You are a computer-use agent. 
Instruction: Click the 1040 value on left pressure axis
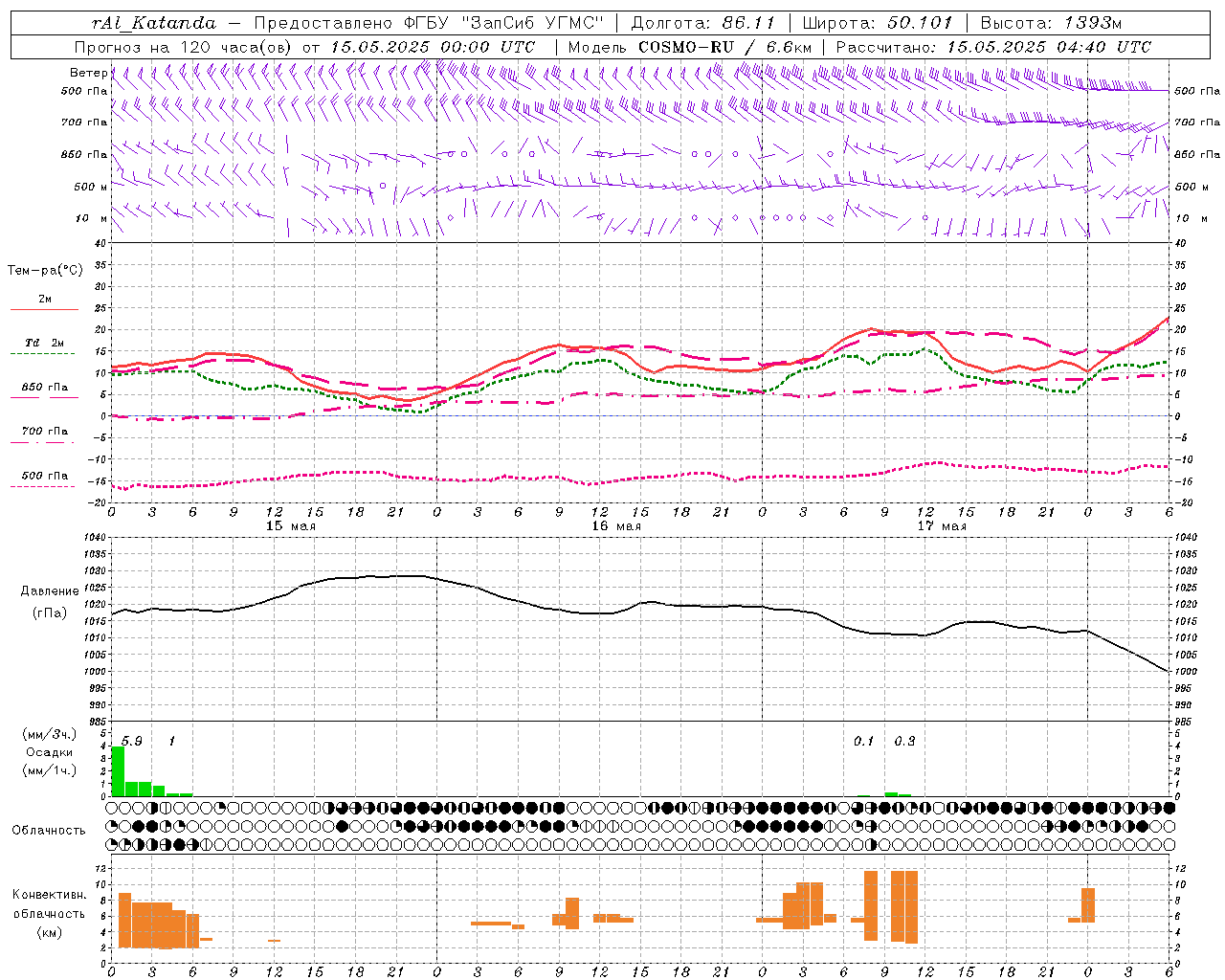tap(93, 537)
